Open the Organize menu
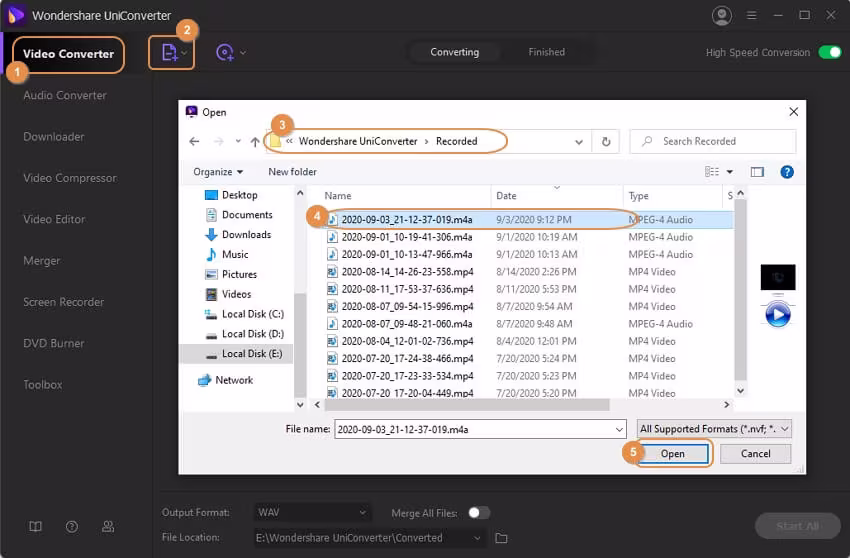Image resolution: width=850 pixels, height=558 pixels. point(218,172)
